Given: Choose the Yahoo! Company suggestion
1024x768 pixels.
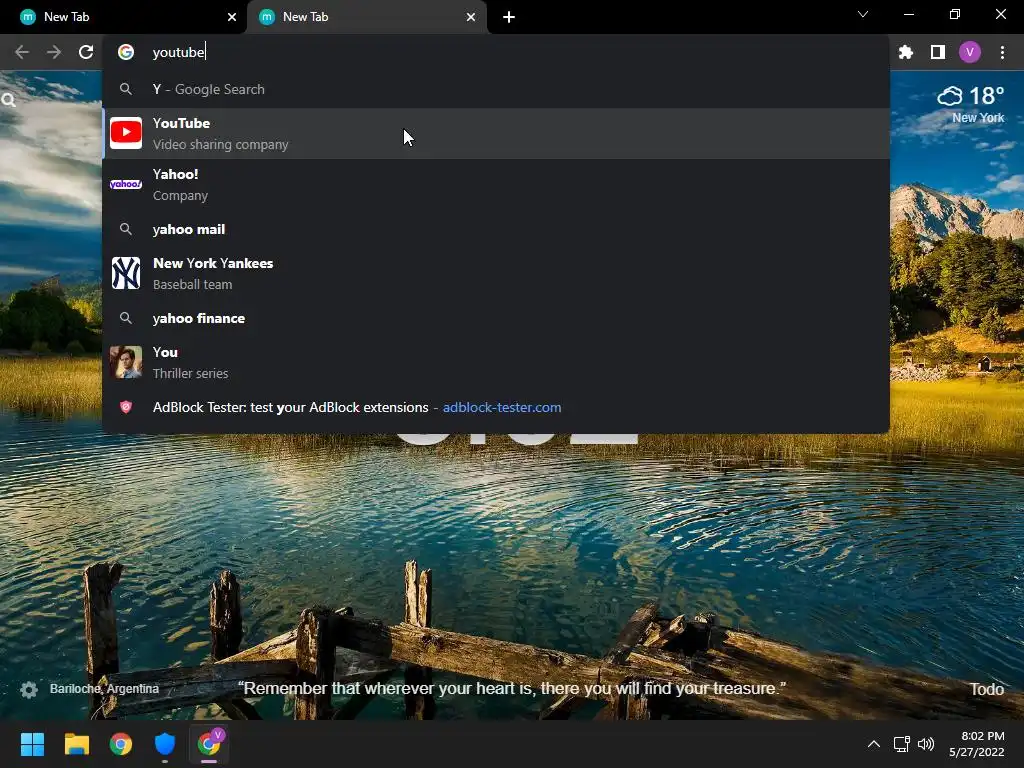Looking at the screenshot, I should [x=496, y=184].
